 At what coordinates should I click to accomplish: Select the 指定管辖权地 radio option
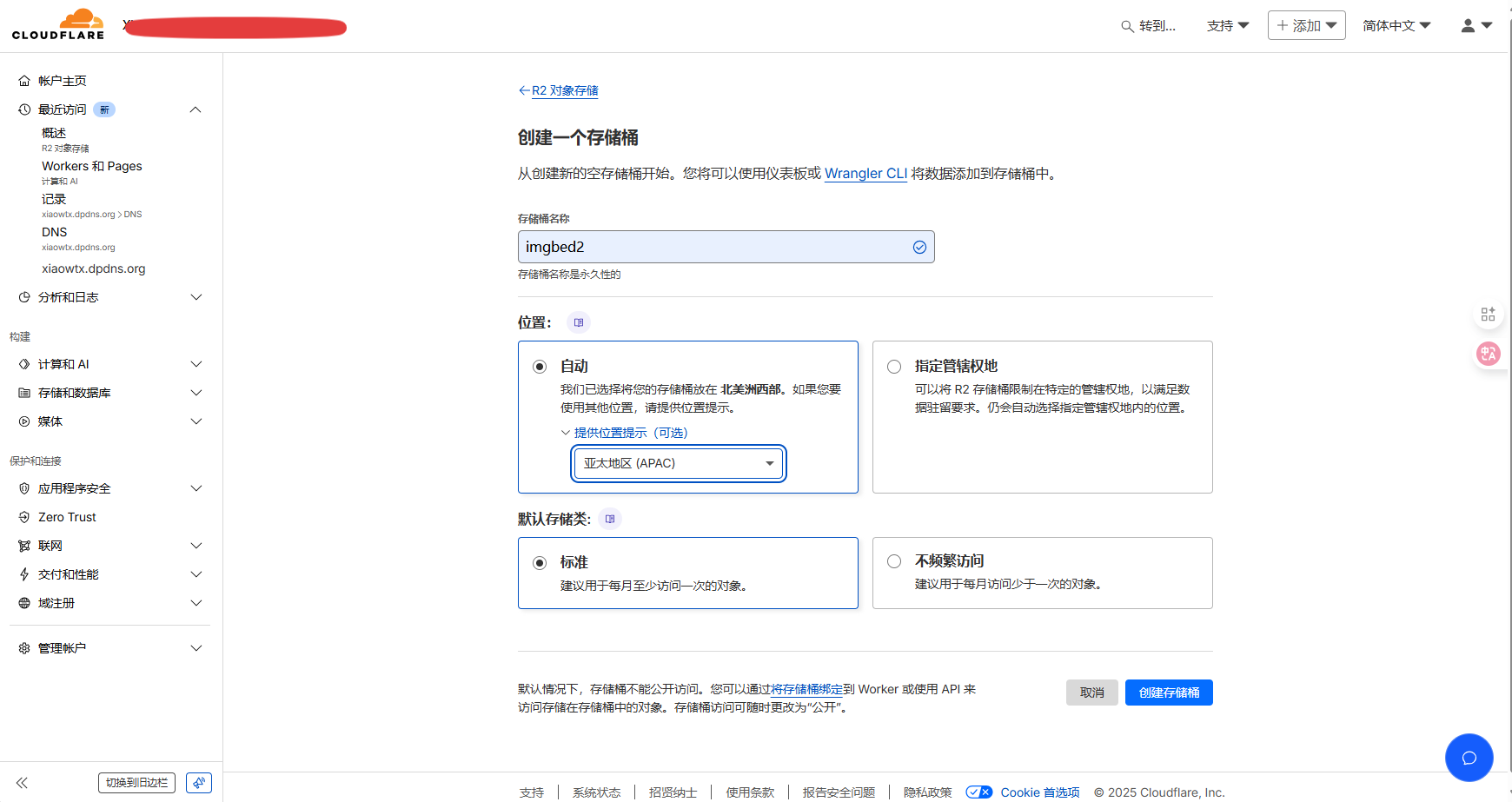[894, 367]
